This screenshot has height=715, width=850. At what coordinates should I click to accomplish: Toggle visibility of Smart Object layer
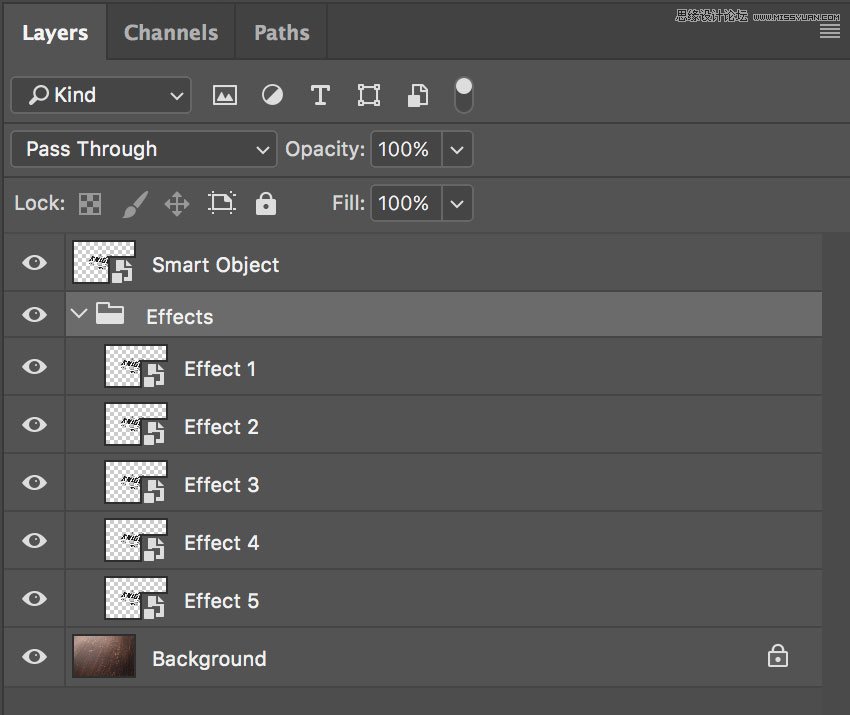pos(35,263)
